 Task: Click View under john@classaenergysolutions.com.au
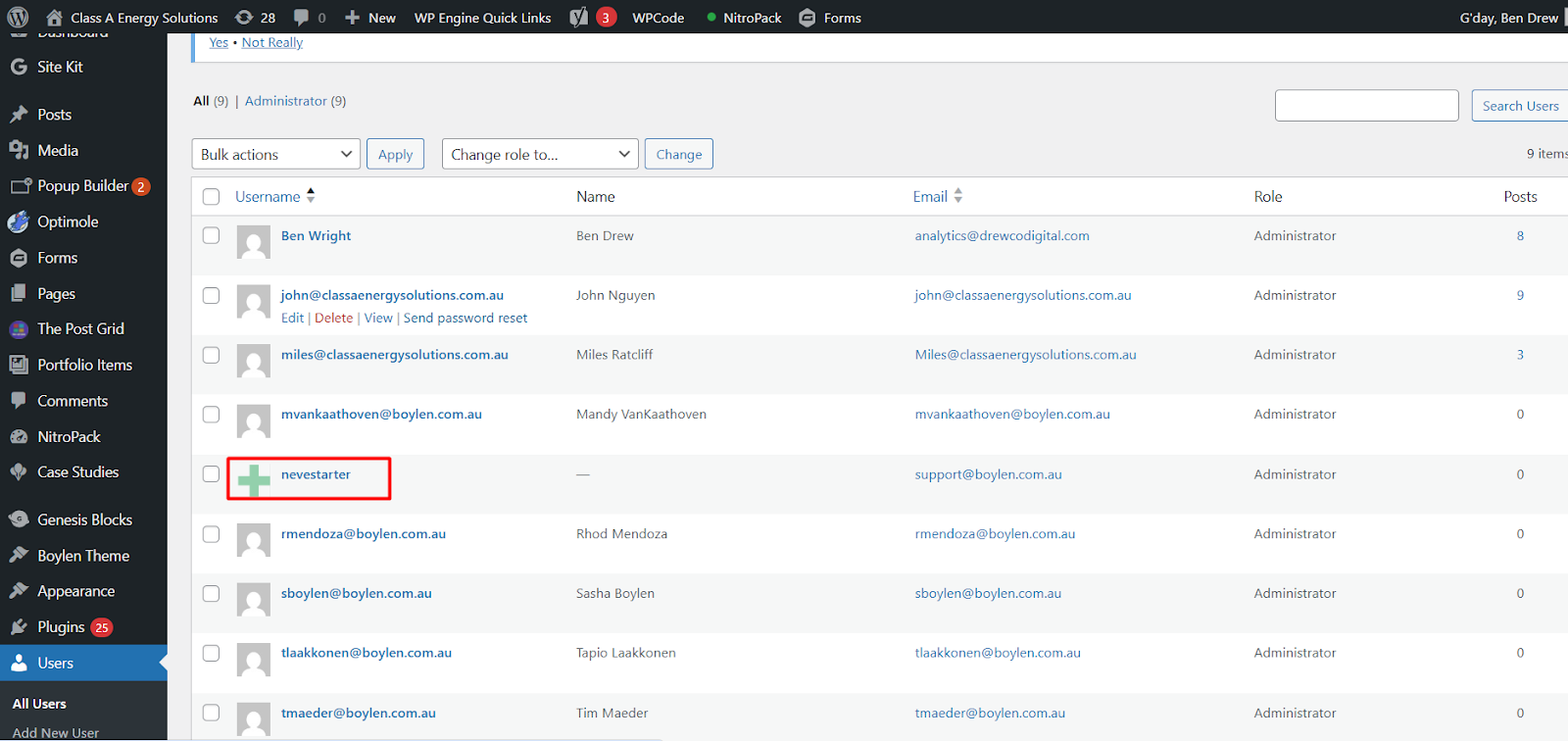click(378, 318)
